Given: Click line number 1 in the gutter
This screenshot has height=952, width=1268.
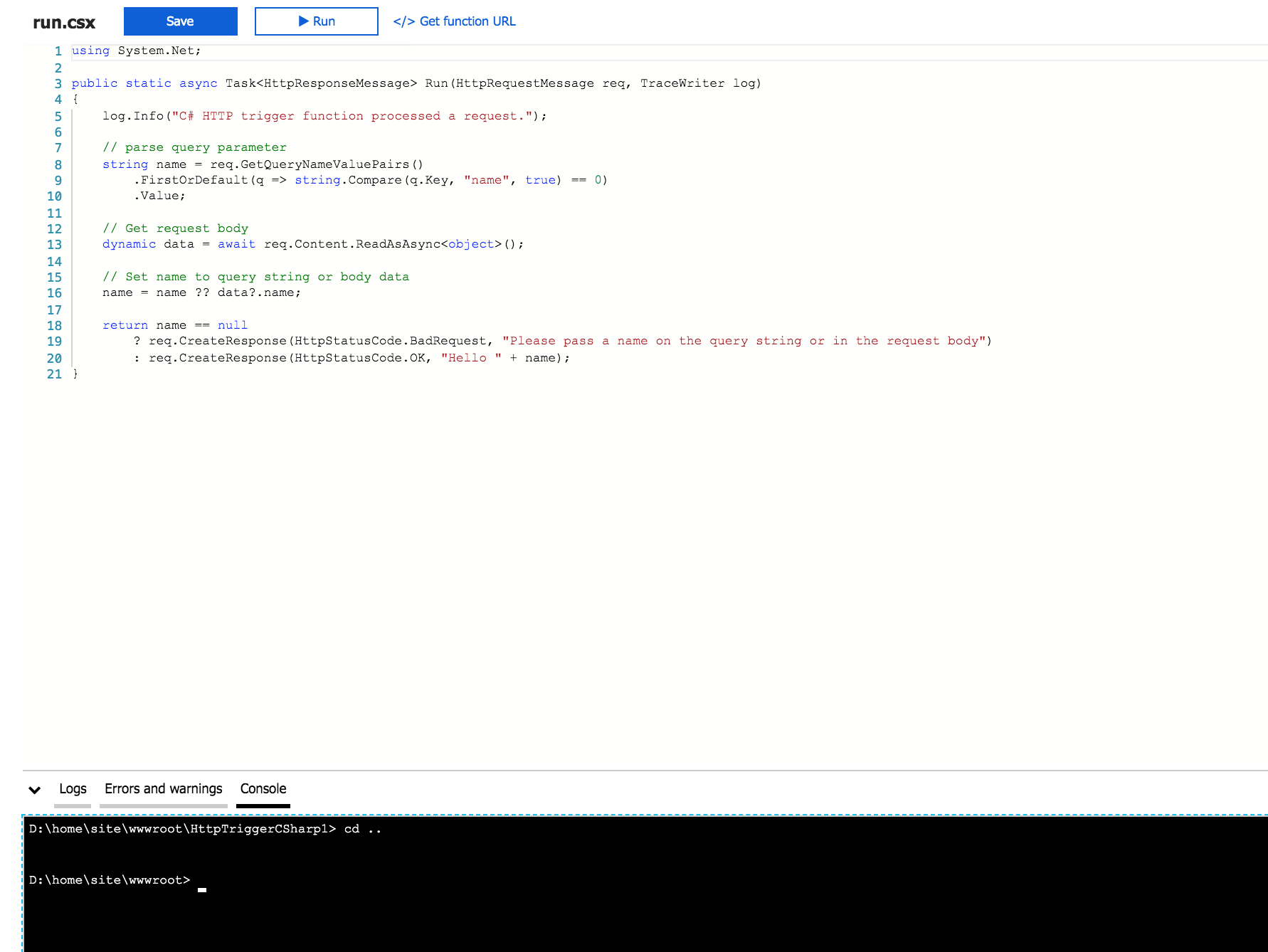Looking at the screenshot, I should click(57, 51).
